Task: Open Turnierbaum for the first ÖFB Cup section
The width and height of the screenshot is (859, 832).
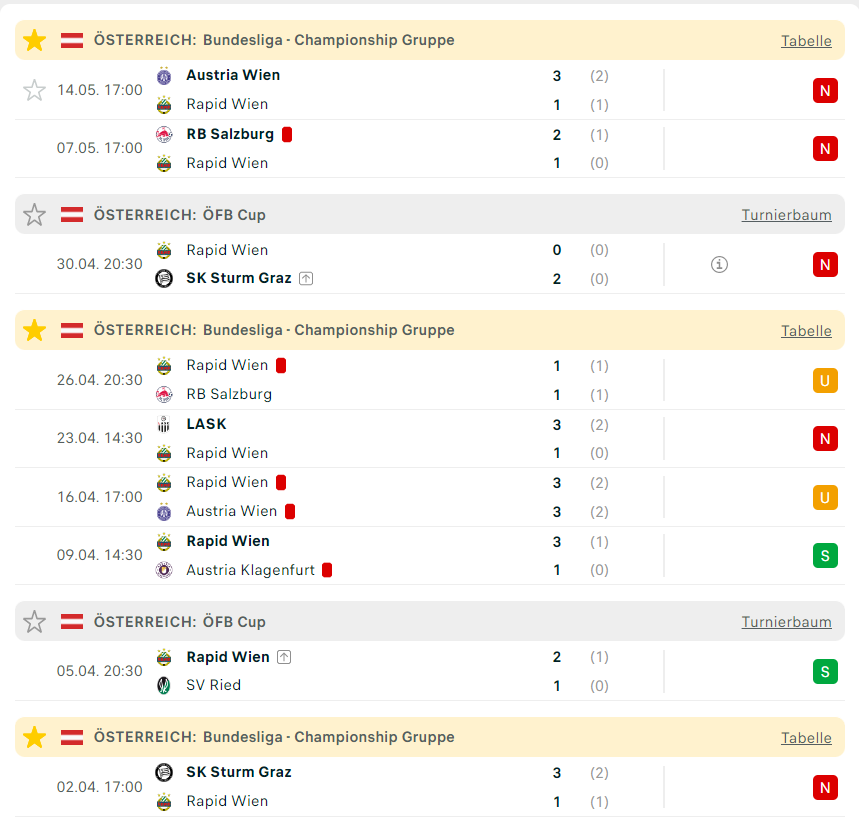Action: [786, 215]
